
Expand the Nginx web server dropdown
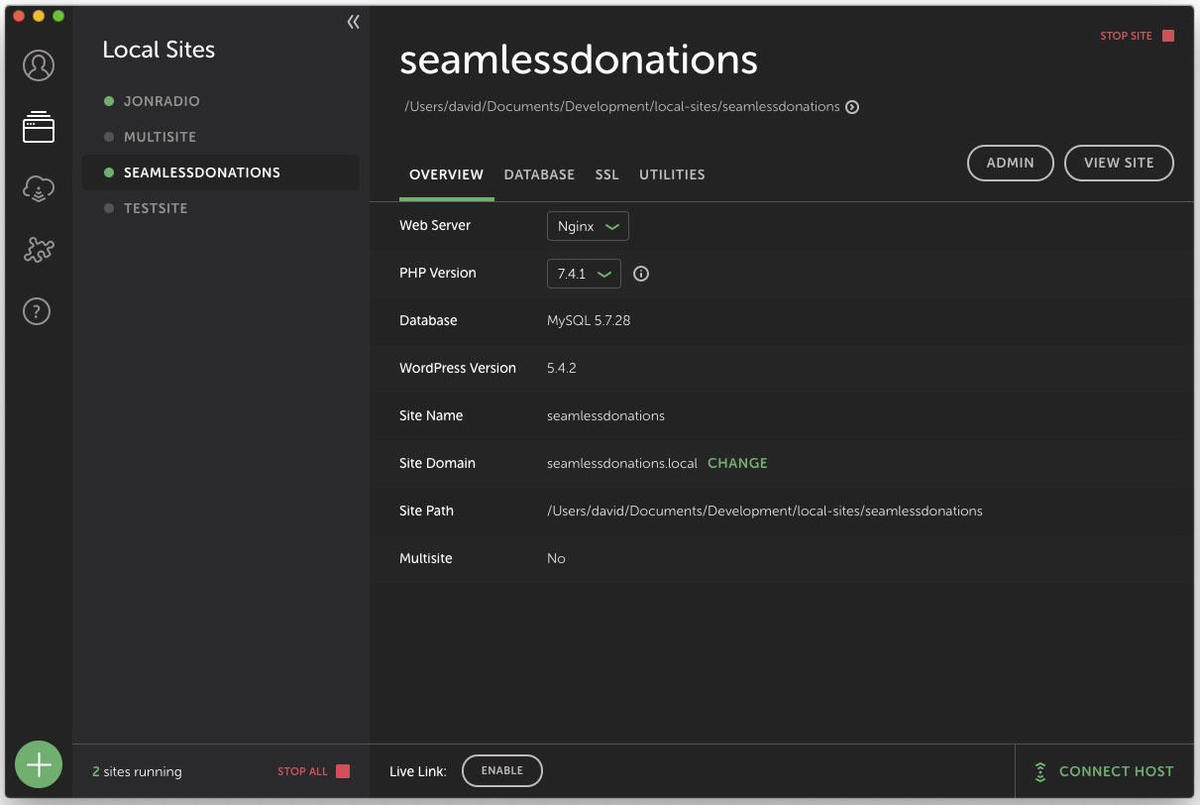tap(588, 226)
